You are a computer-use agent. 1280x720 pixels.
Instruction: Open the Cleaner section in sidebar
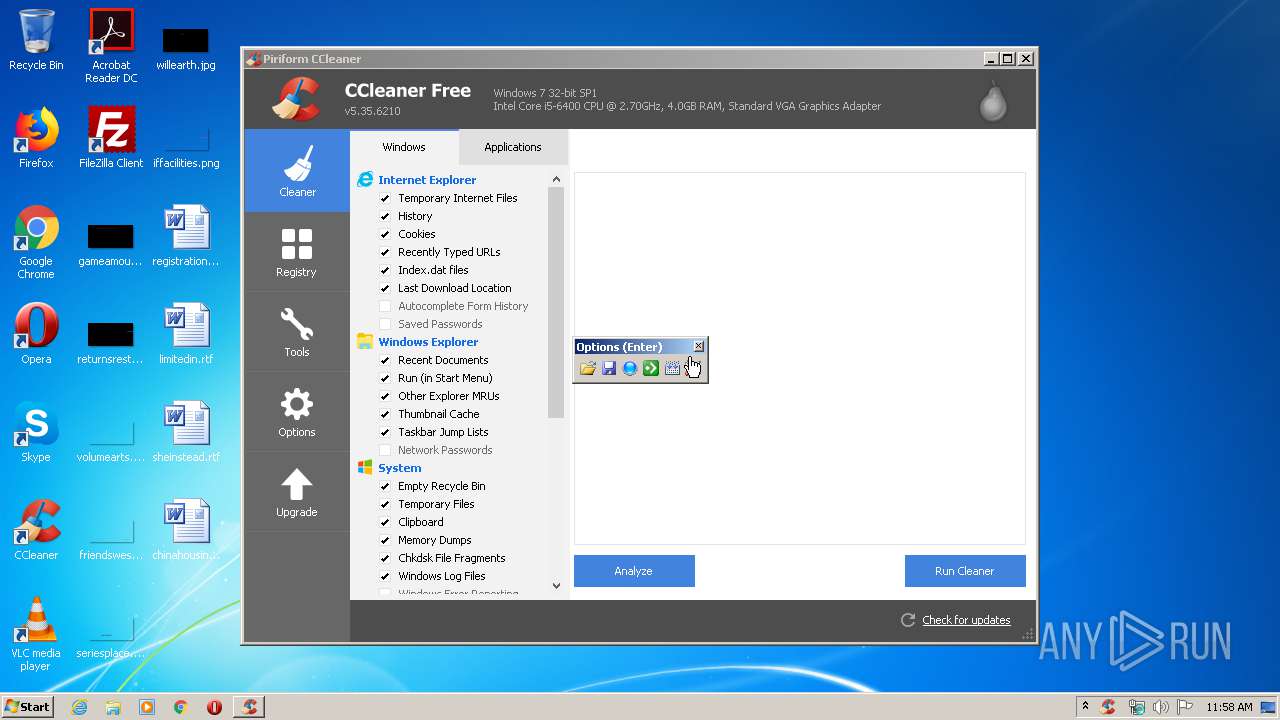tap(297, 171)
